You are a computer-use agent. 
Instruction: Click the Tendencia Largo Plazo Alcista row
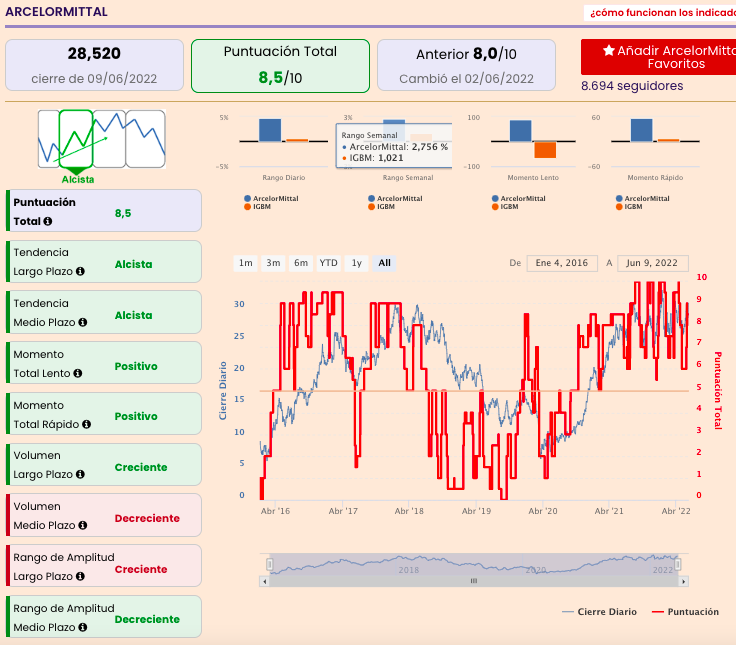(104, 262)
